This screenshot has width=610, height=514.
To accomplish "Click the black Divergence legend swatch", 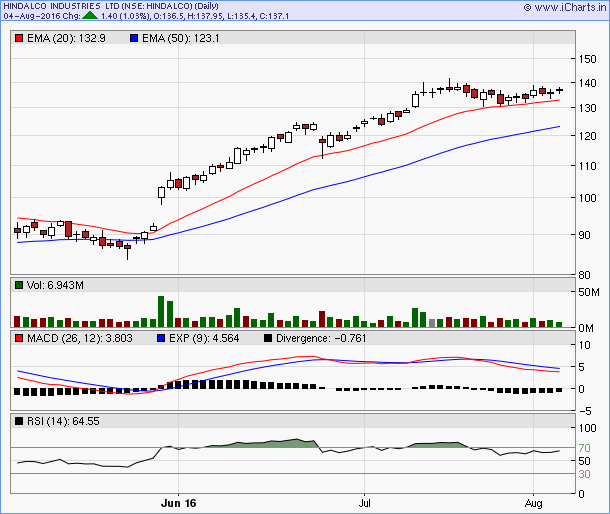I will [268, 339].
